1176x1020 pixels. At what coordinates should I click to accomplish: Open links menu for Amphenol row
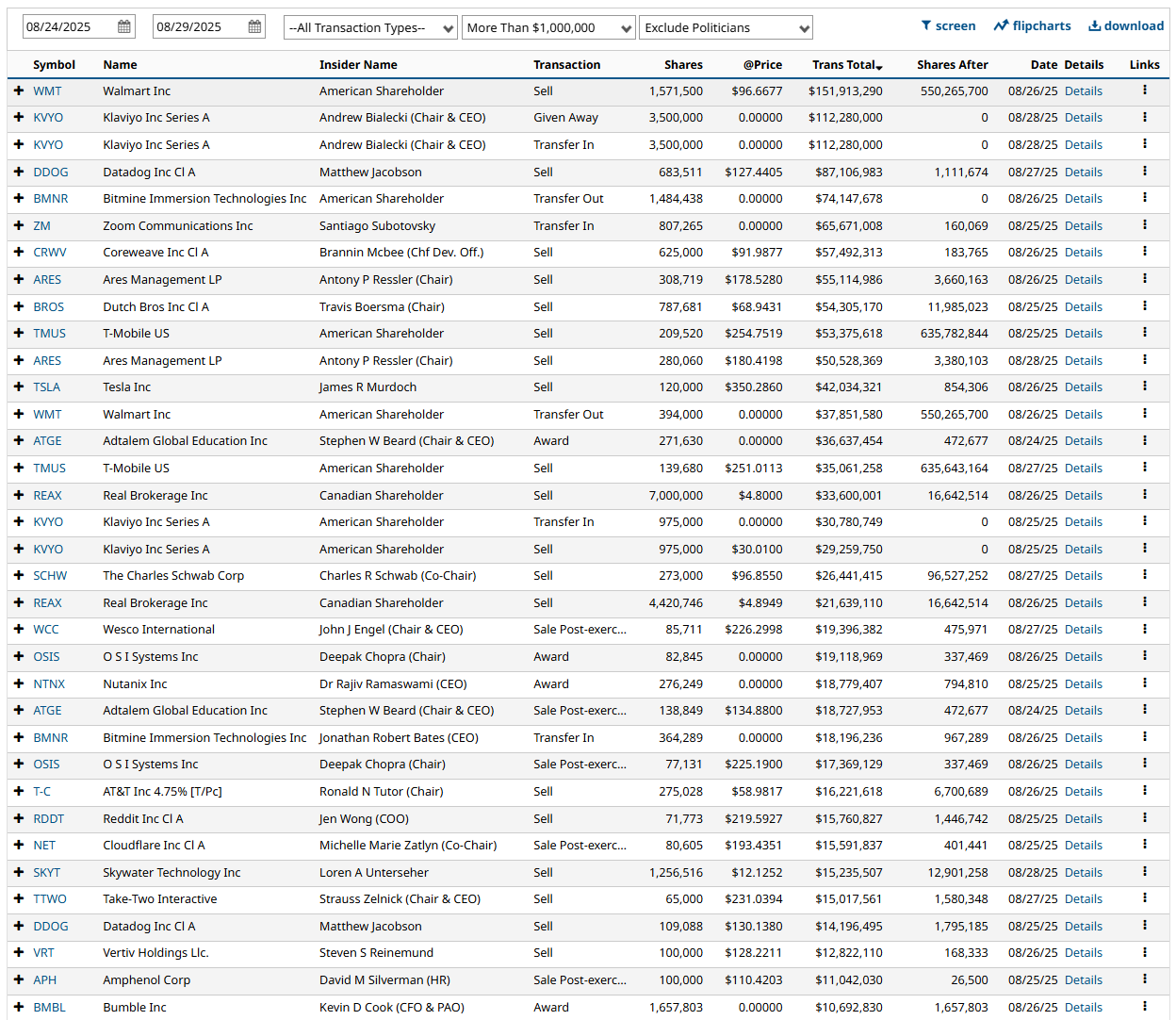click(x=1145, y=979)
